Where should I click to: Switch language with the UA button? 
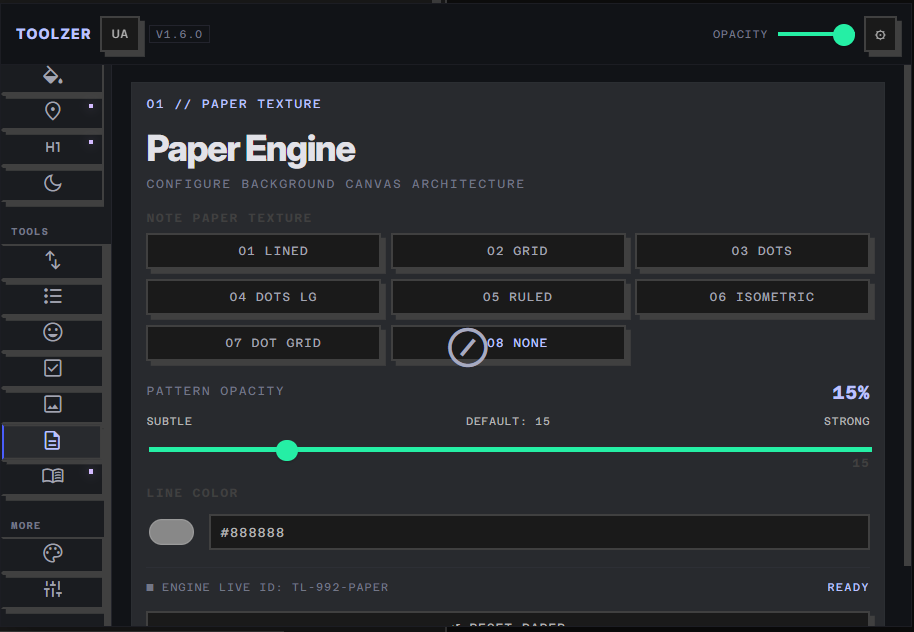pos(120,34)
